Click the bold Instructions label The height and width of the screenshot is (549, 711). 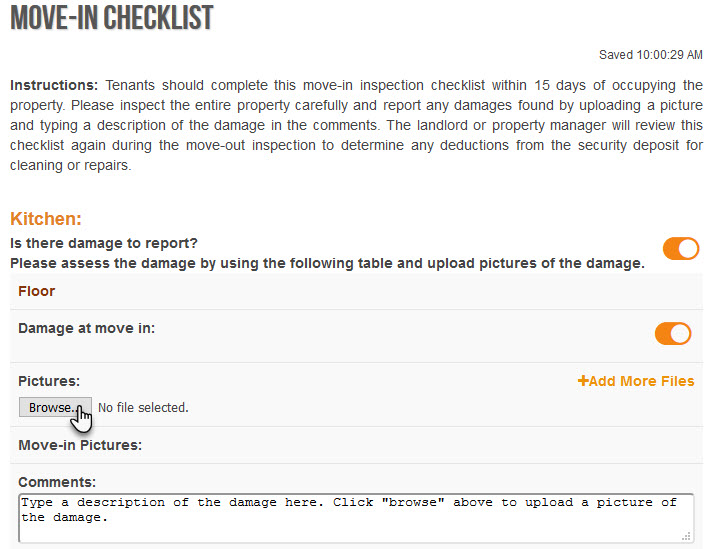pos(54,85)
